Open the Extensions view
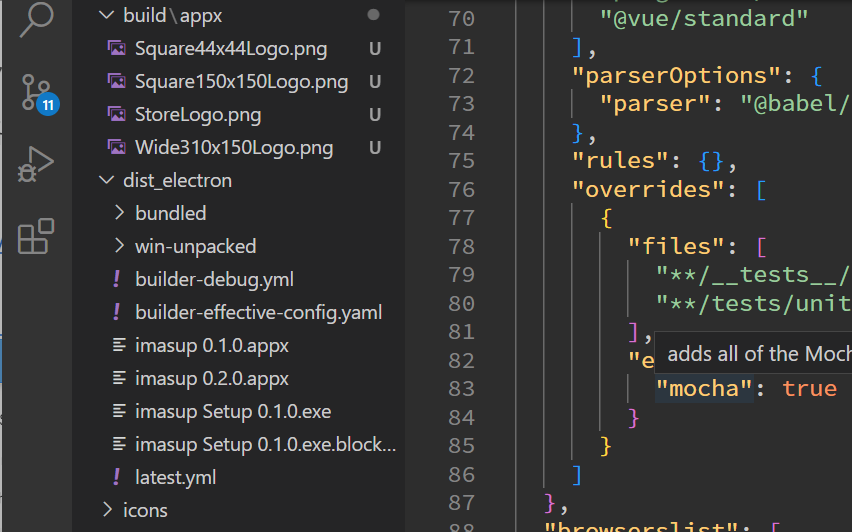The height and width of the screenshot is (532, 852). coord(36,236)
